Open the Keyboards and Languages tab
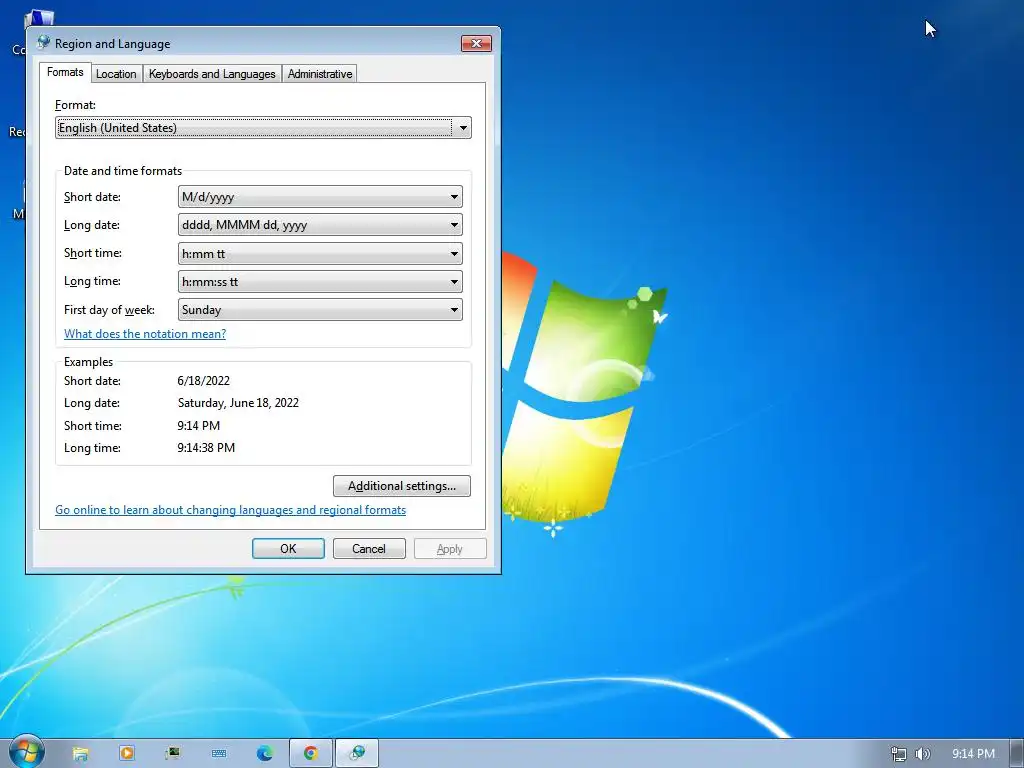1024x768 pixels. click(x=212, y=74)
